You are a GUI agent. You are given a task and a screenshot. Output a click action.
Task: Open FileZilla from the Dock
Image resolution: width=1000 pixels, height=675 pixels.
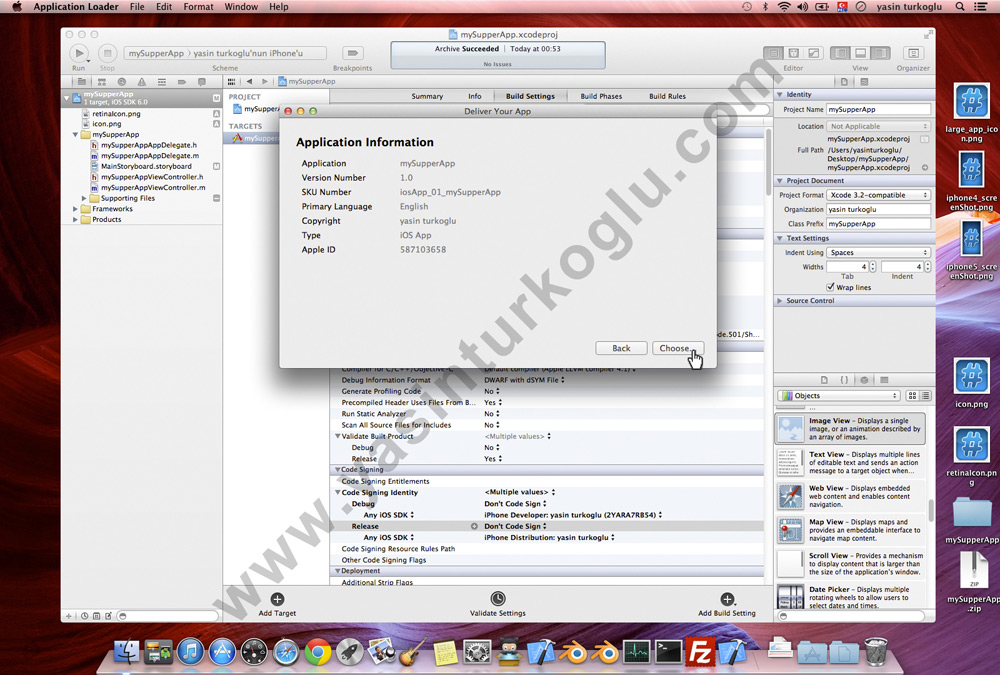click(700, 652)
